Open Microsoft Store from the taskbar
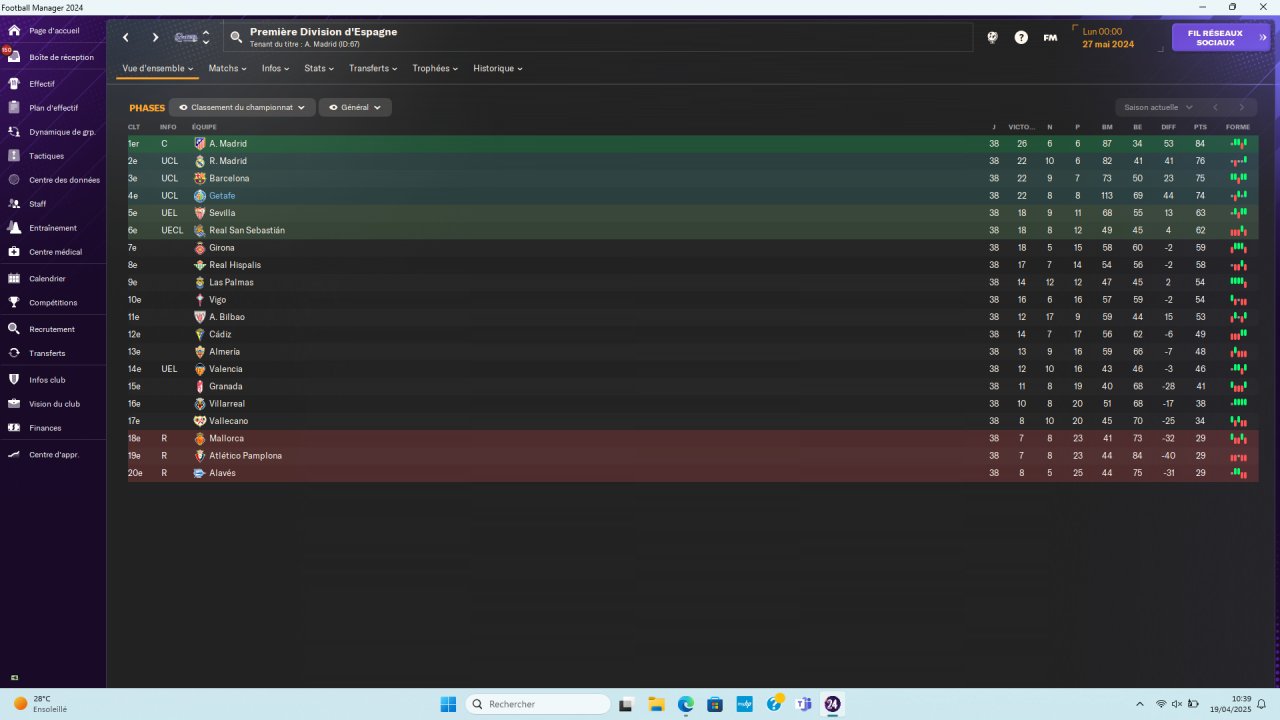The width and height of the screenshot is (1280, 720). pos(715,704)
